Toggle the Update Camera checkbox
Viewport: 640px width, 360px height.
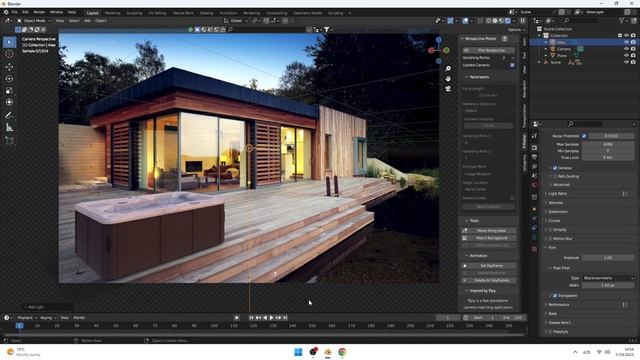pyautogui.click(x=512, y=65)
